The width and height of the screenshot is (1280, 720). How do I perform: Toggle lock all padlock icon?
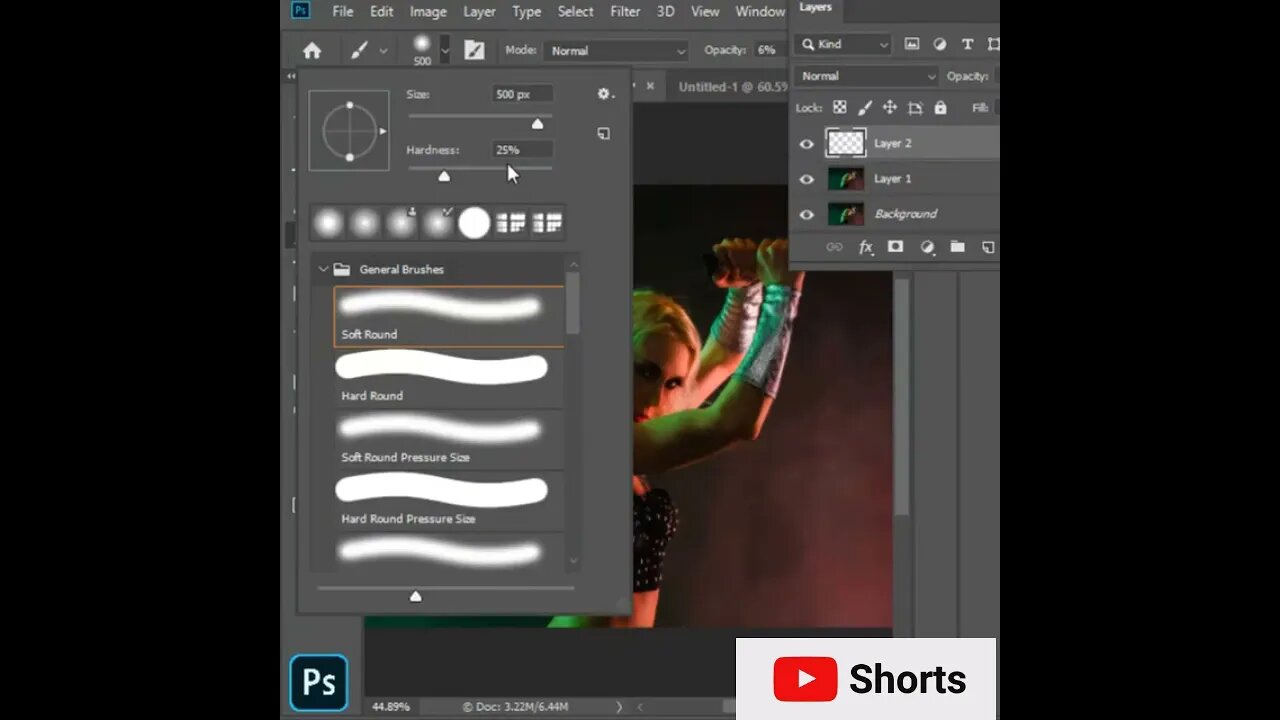940,107
